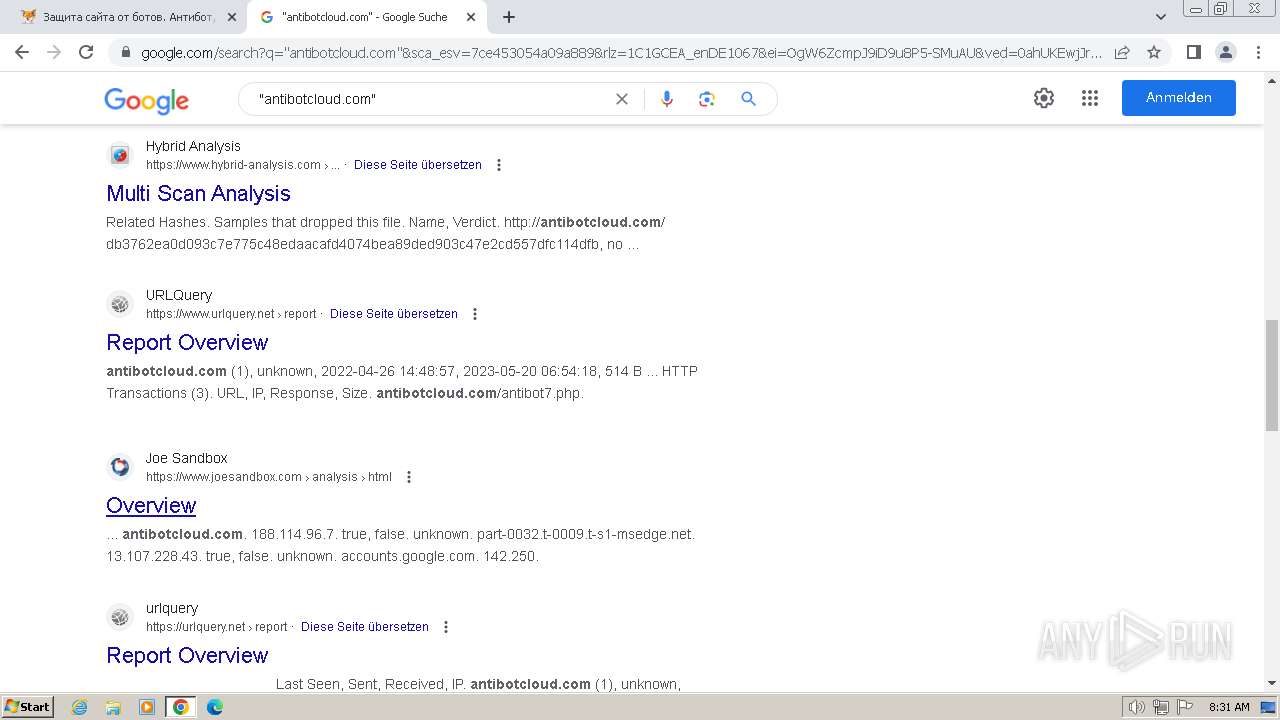Click the Google logo
The height and width of the screenshot is (720, 1280).
(146, 100)
